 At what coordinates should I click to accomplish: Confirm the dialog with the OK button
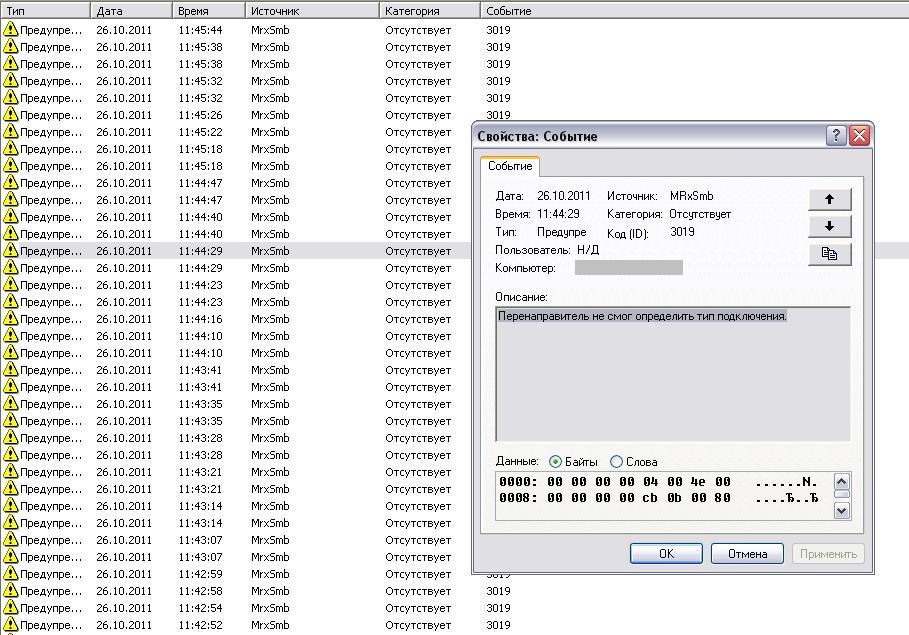tap(666, 553)
